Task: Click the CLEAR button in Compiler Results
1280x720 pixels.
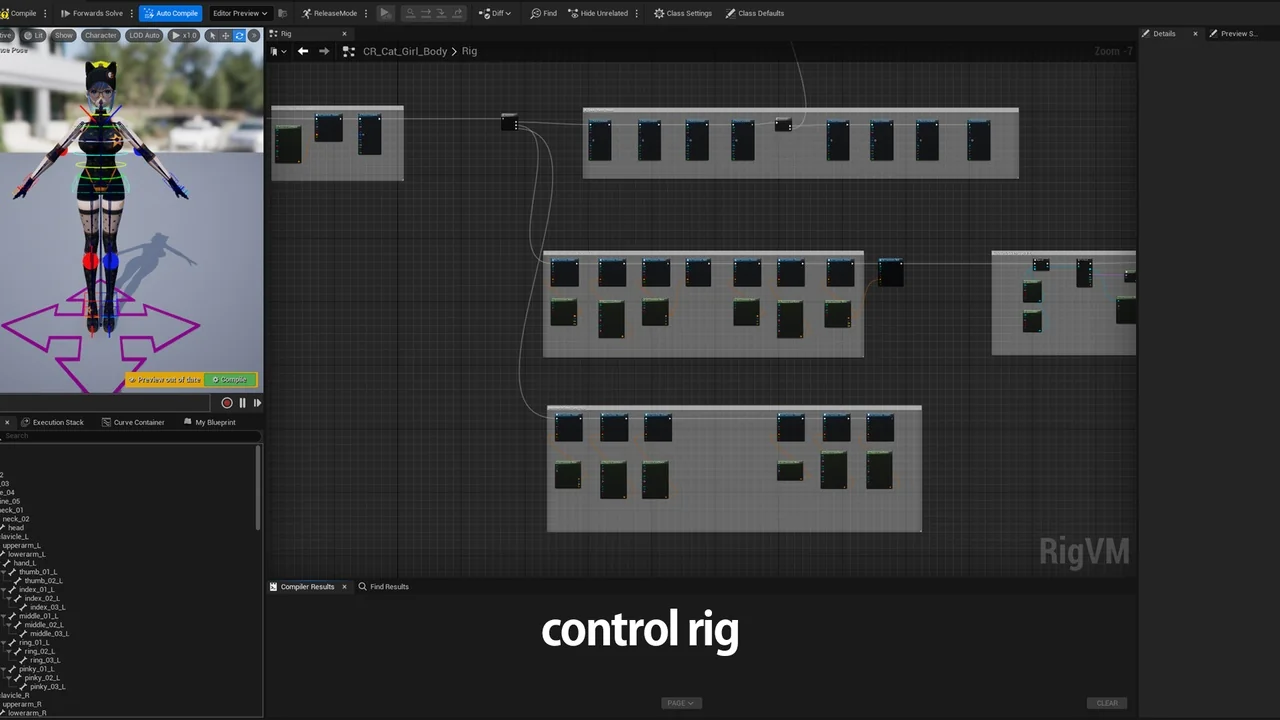Action: [x=1106, y=703]
